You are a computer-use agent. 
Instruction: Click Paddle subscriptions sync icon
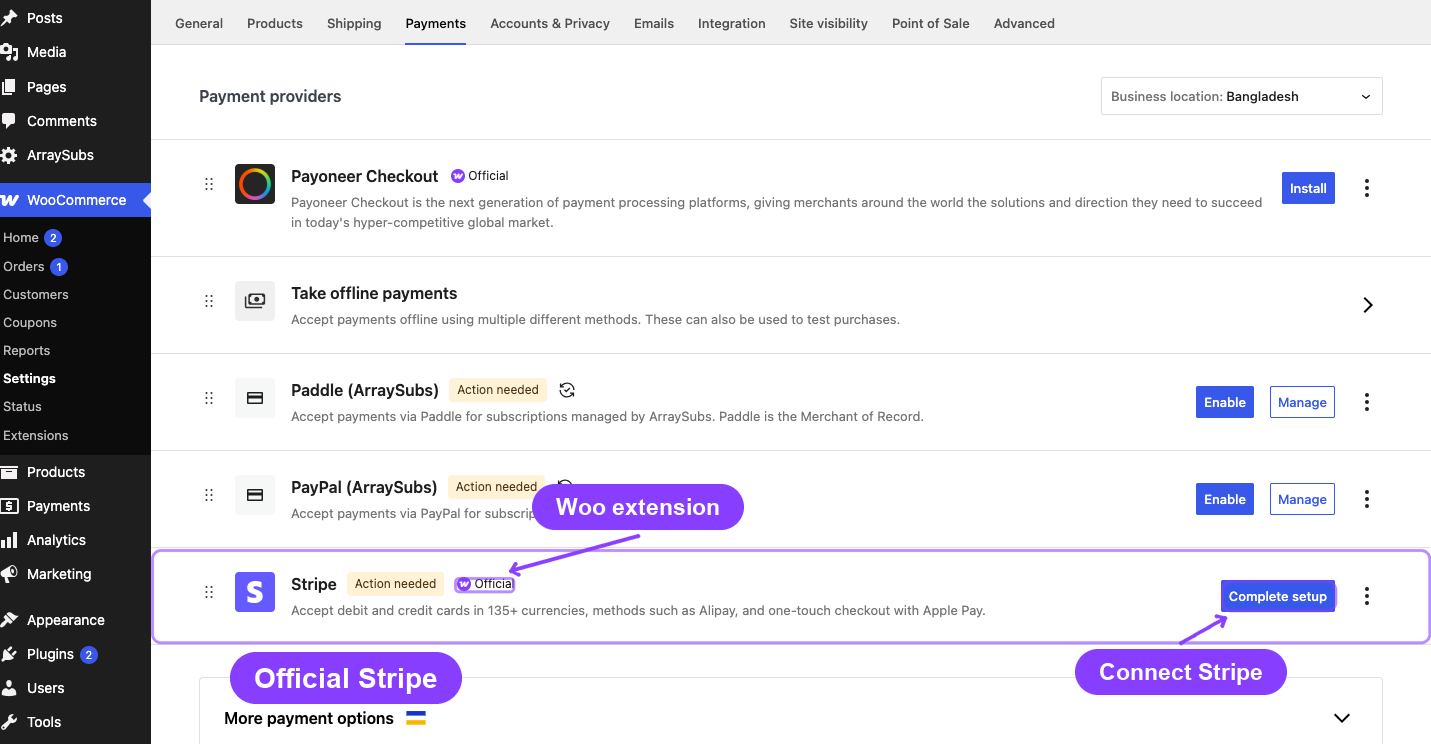(567, 390)
